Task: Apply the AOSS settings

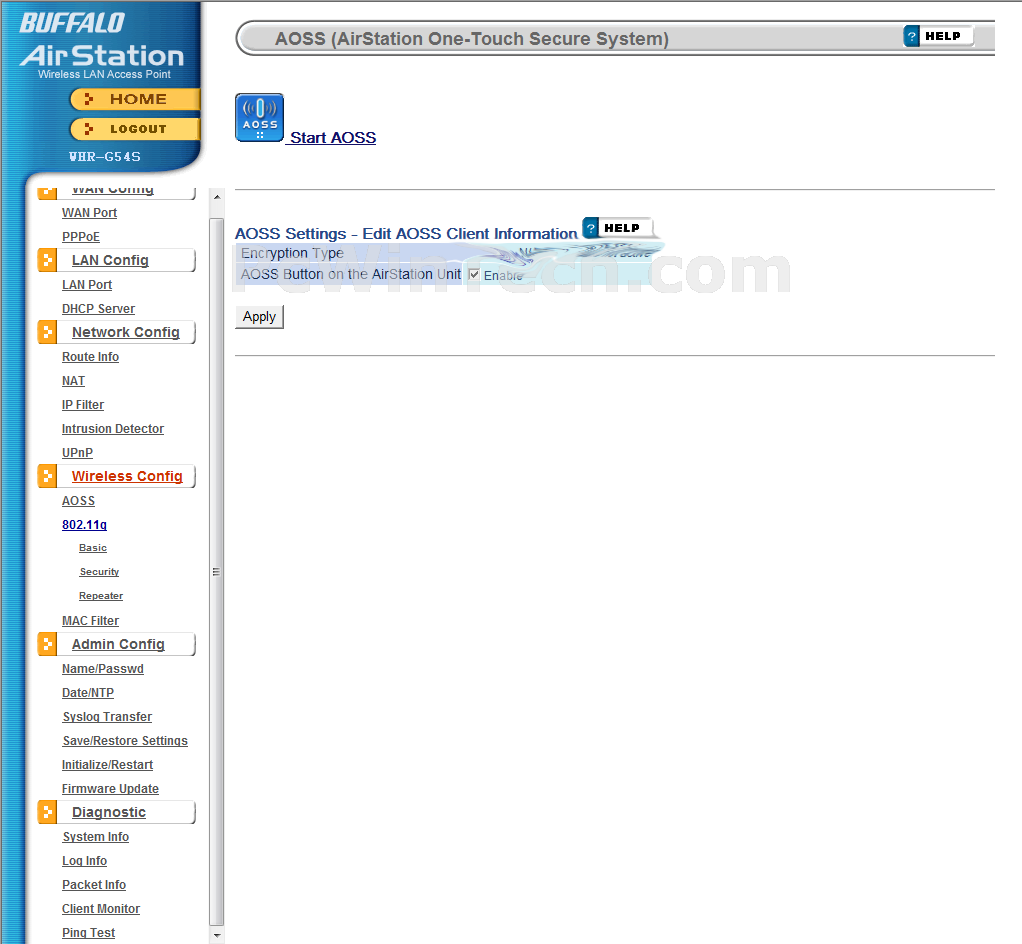Action: coord(259,317)
